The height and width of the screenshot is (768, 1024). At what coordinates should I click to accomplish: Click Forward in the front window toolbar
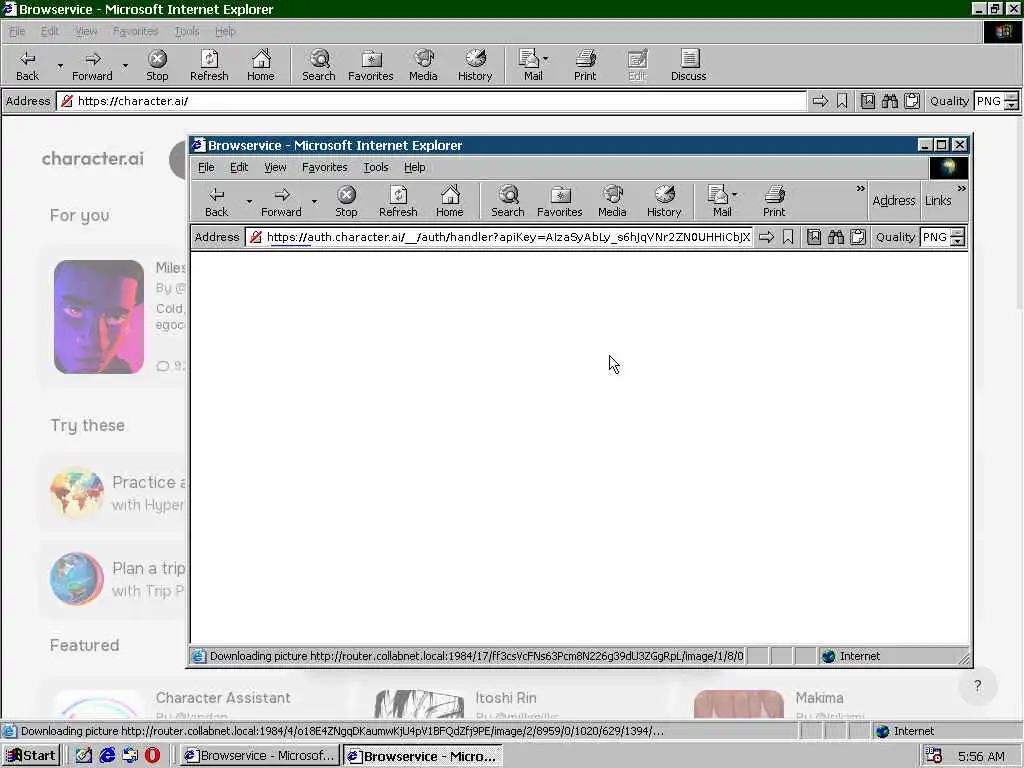[281, 201]
